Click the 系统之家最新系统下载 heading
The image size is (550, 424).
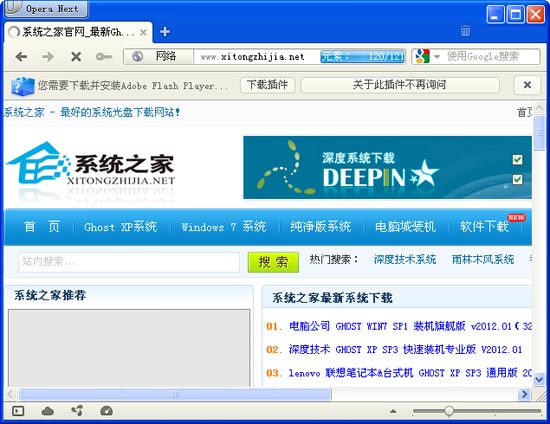332,298
